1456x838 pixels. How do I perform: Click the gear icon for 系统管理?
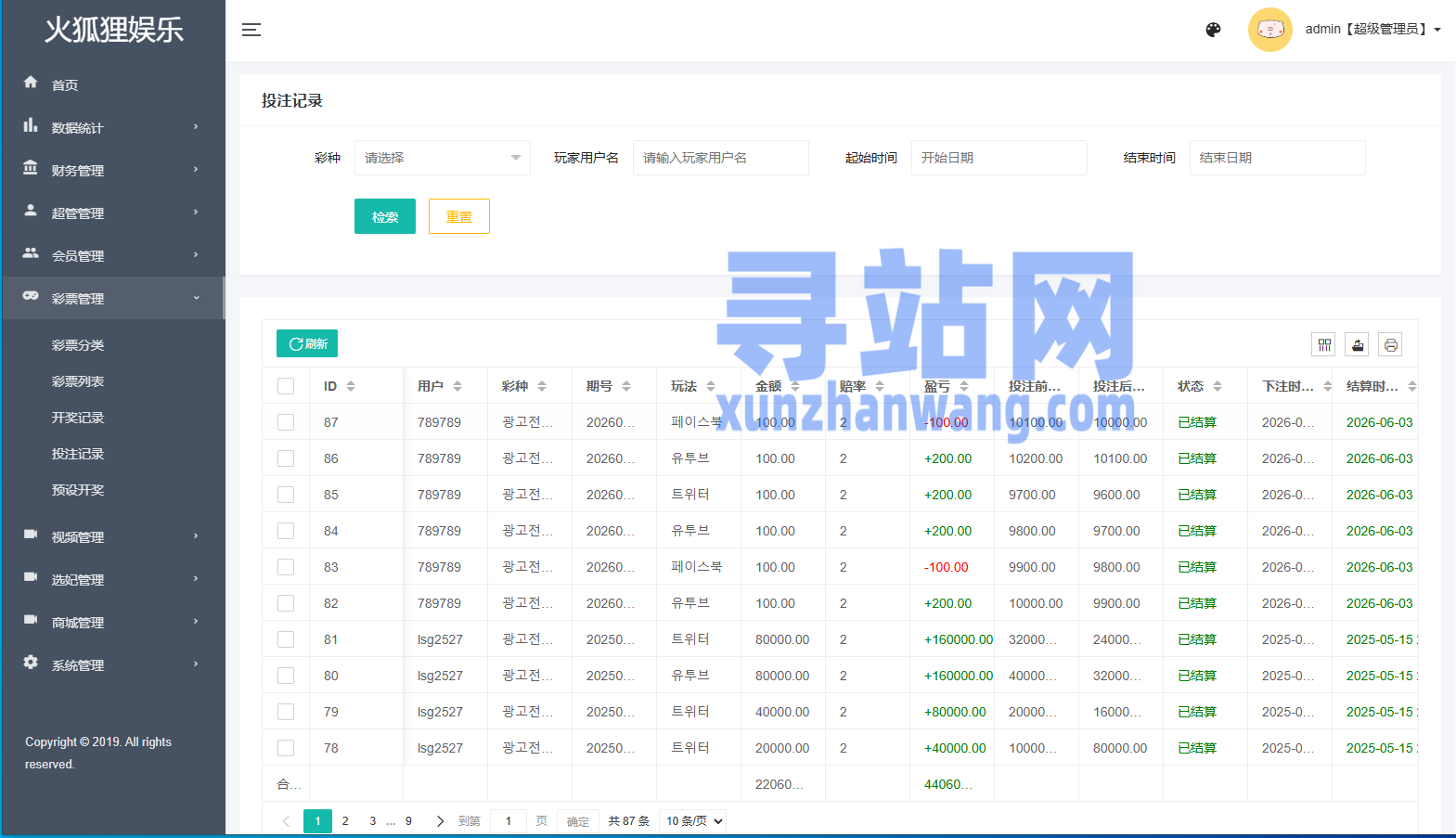tap(31, 663)
